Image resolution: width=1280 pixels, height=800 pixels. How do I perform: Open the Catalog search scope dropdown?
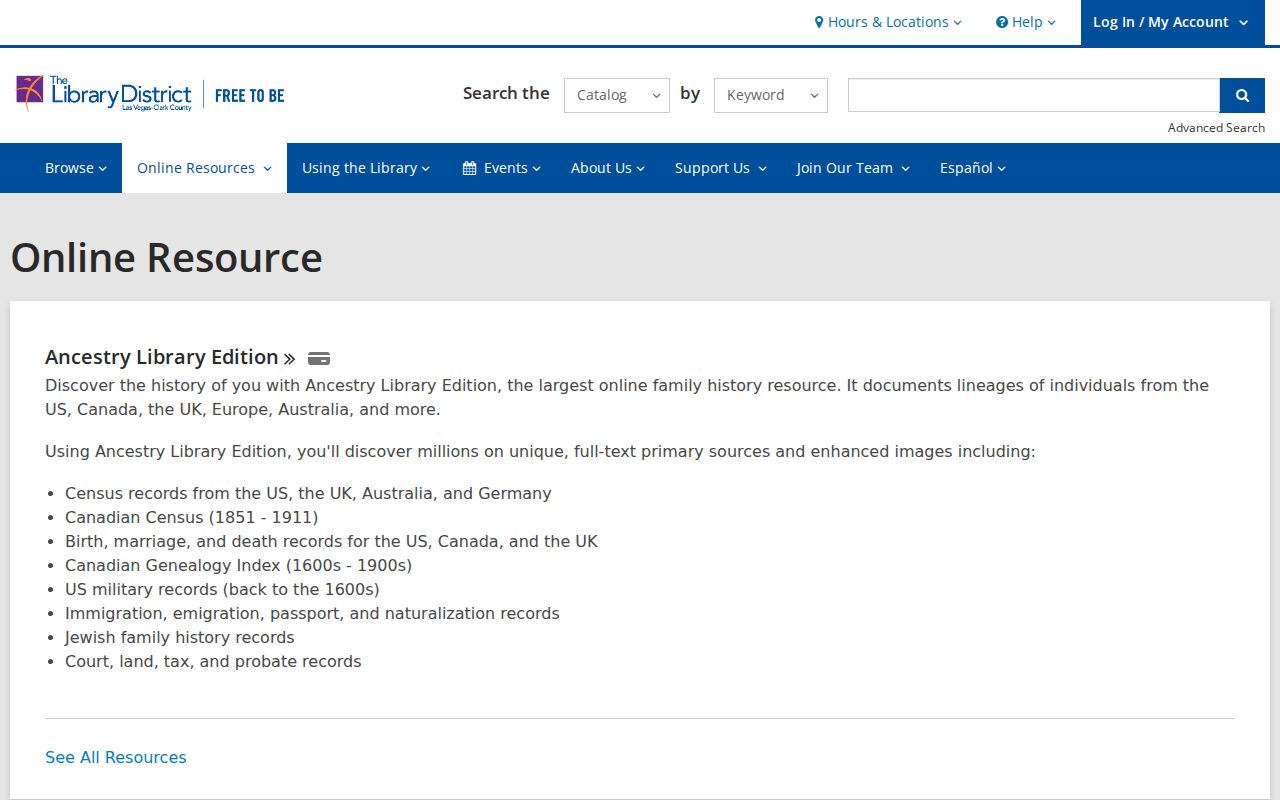617,95
